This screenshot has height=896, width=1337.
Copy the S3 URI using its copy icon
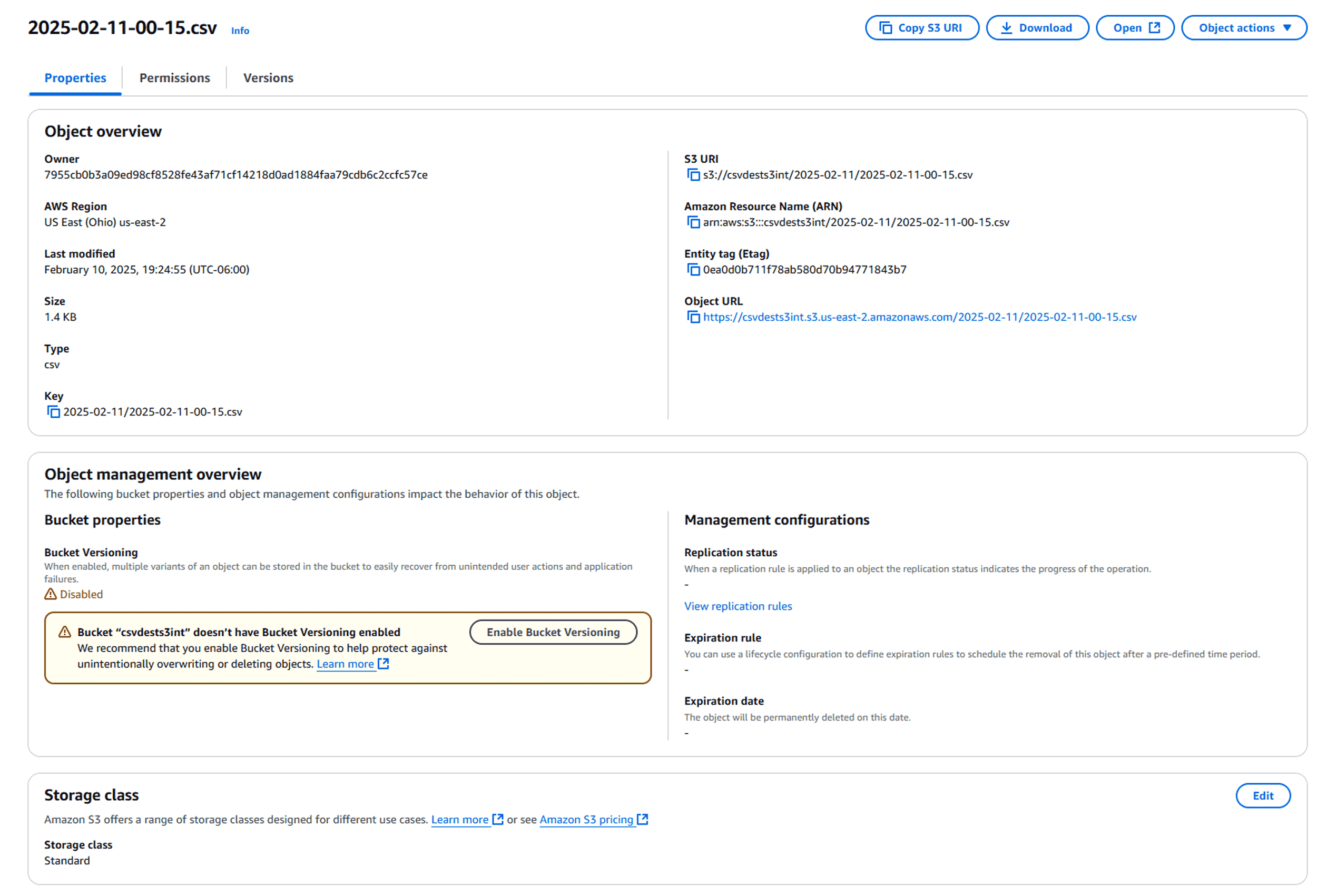click(693, 175)
